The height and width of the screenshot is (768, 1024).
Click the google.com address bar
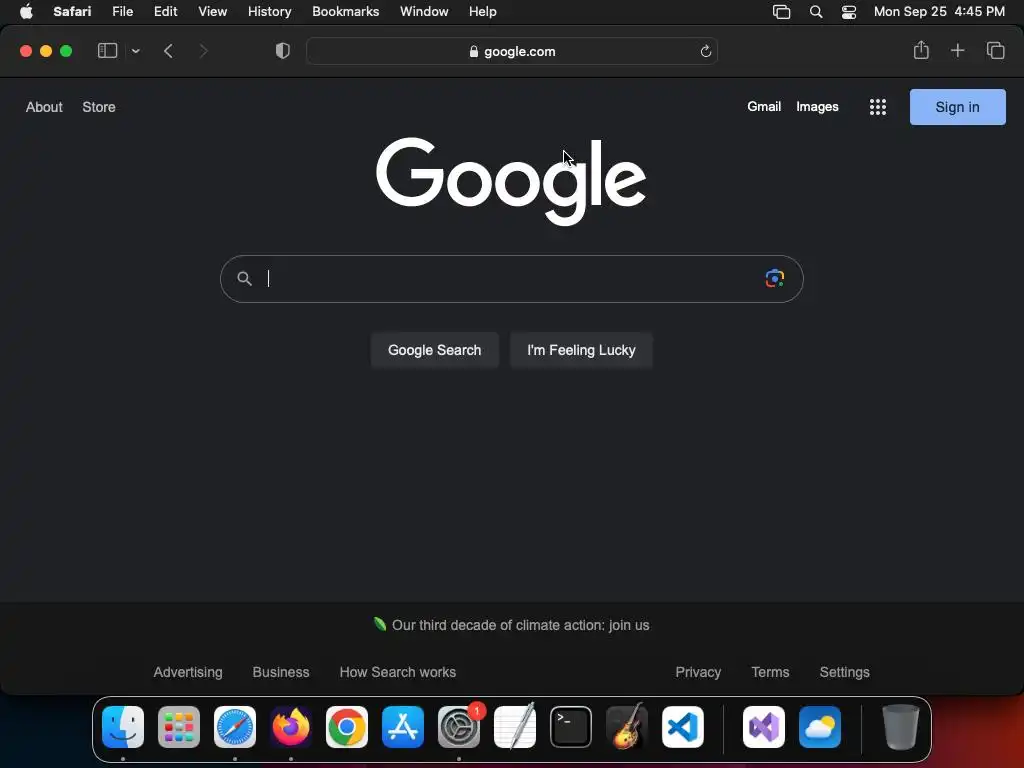coord(512,52)
